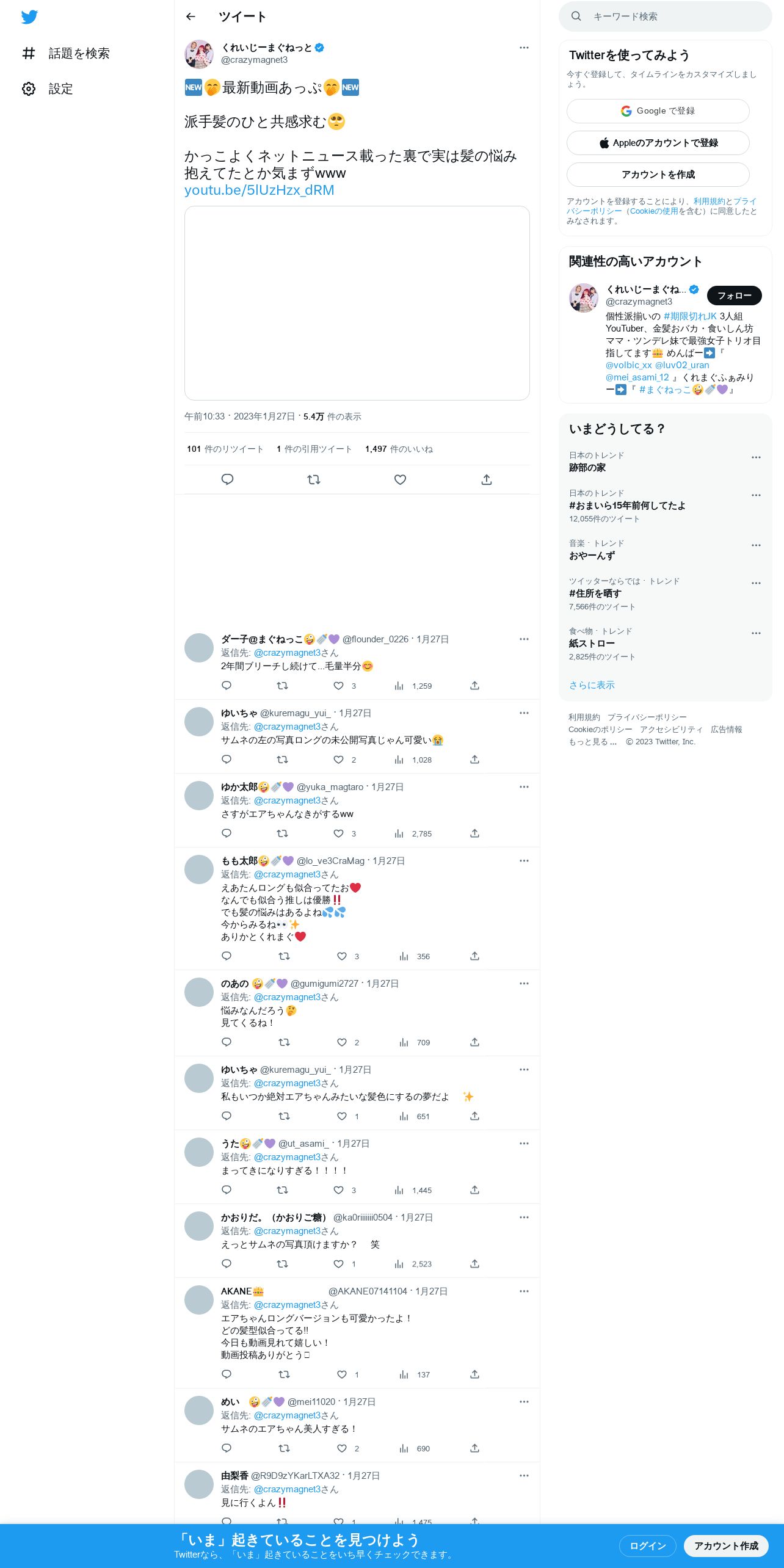Image resolution: width=784 pixels, height=1568 pixels.
Task: Like the main tweet with heart icon
Action: [x=400, y=479]
